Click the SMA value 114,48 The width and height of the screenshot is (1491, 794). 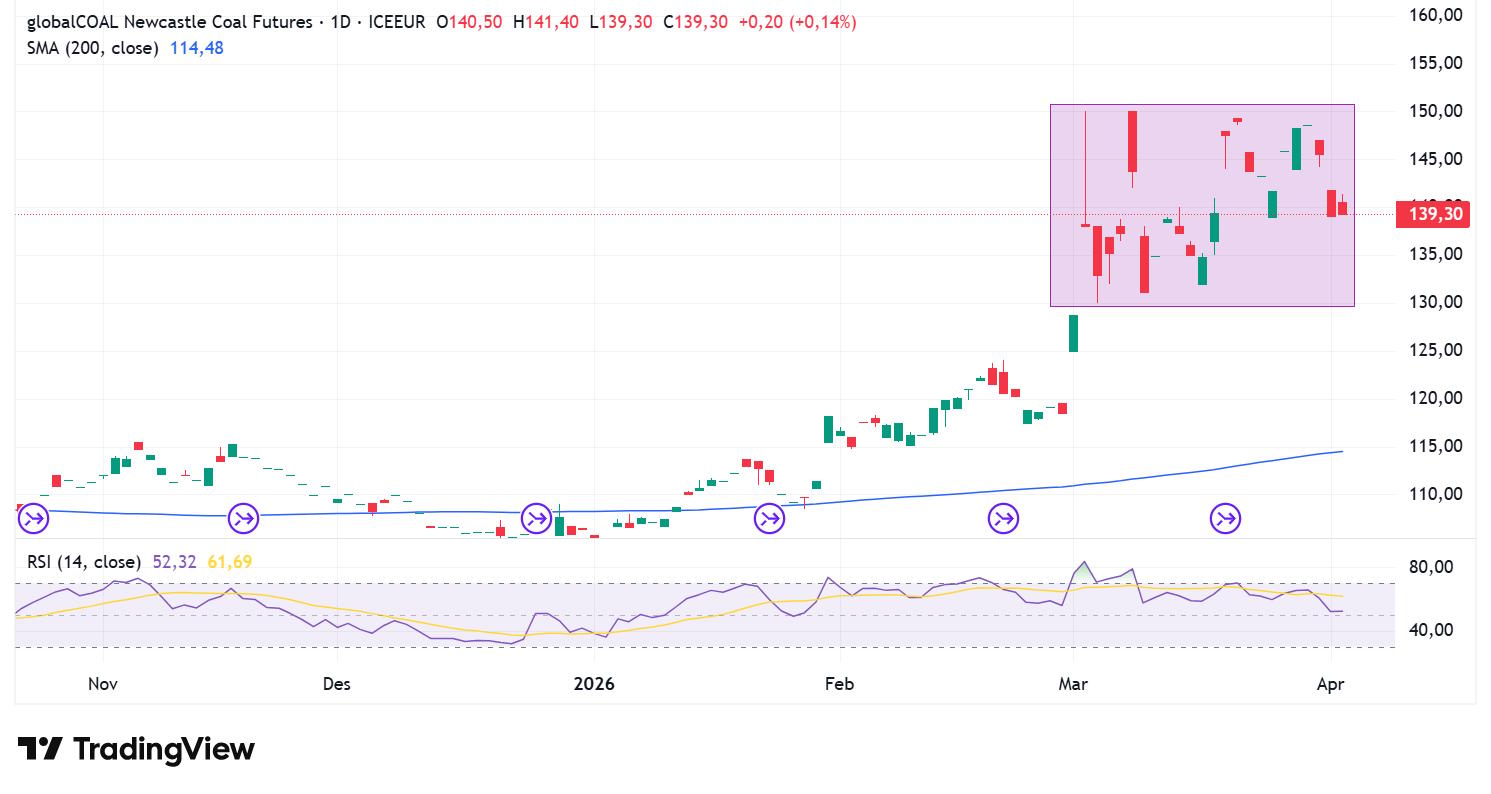(x=196, y=48)
